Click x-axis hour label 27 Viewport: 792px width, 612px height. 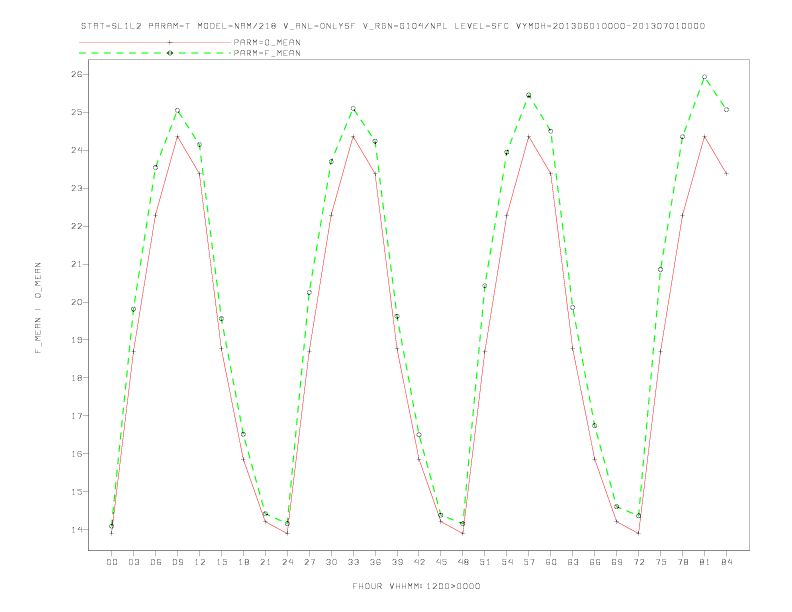[309, 562]
